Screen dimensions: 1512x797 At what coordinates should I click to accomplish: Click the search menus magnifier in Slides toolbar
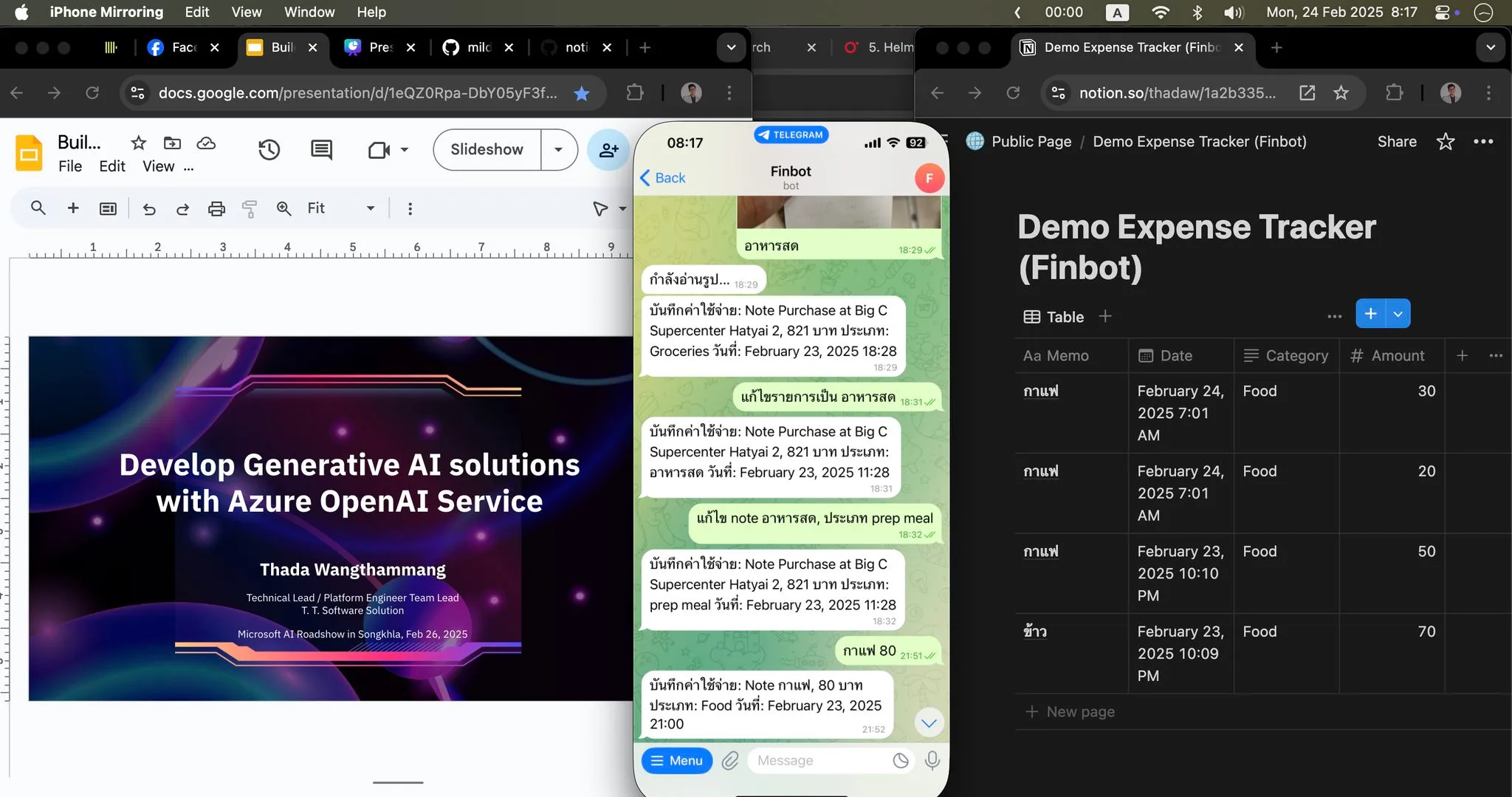tap(38, 208)
